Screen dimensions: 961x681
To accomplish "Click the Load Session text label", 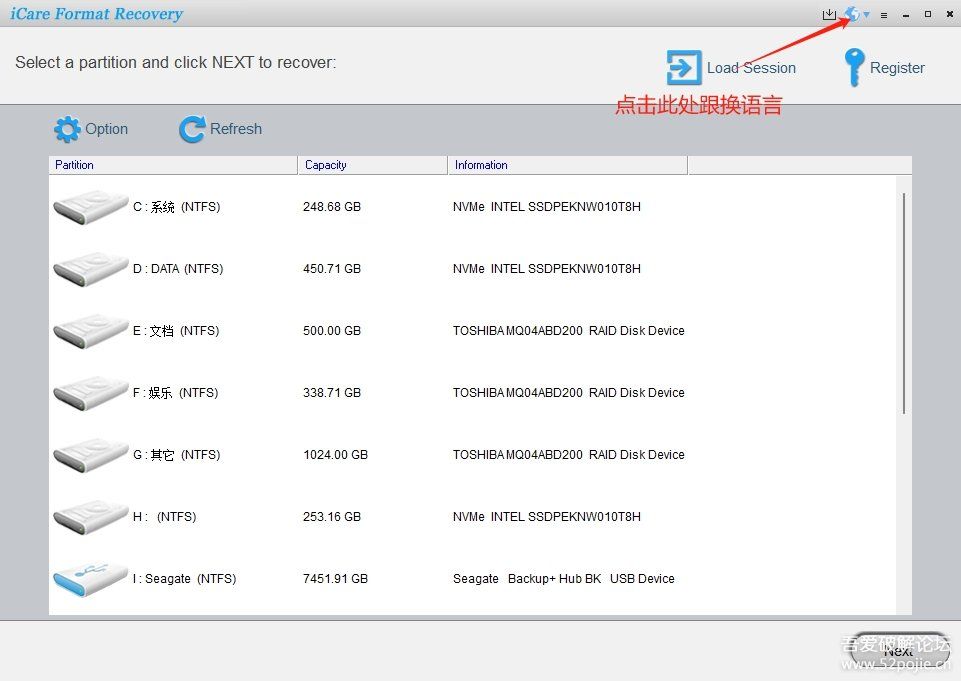I will pos(751,68).
